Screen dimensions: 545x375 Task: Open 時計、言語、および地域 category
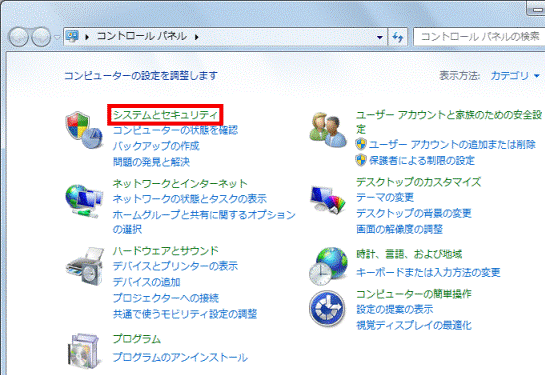pos(409,254)
